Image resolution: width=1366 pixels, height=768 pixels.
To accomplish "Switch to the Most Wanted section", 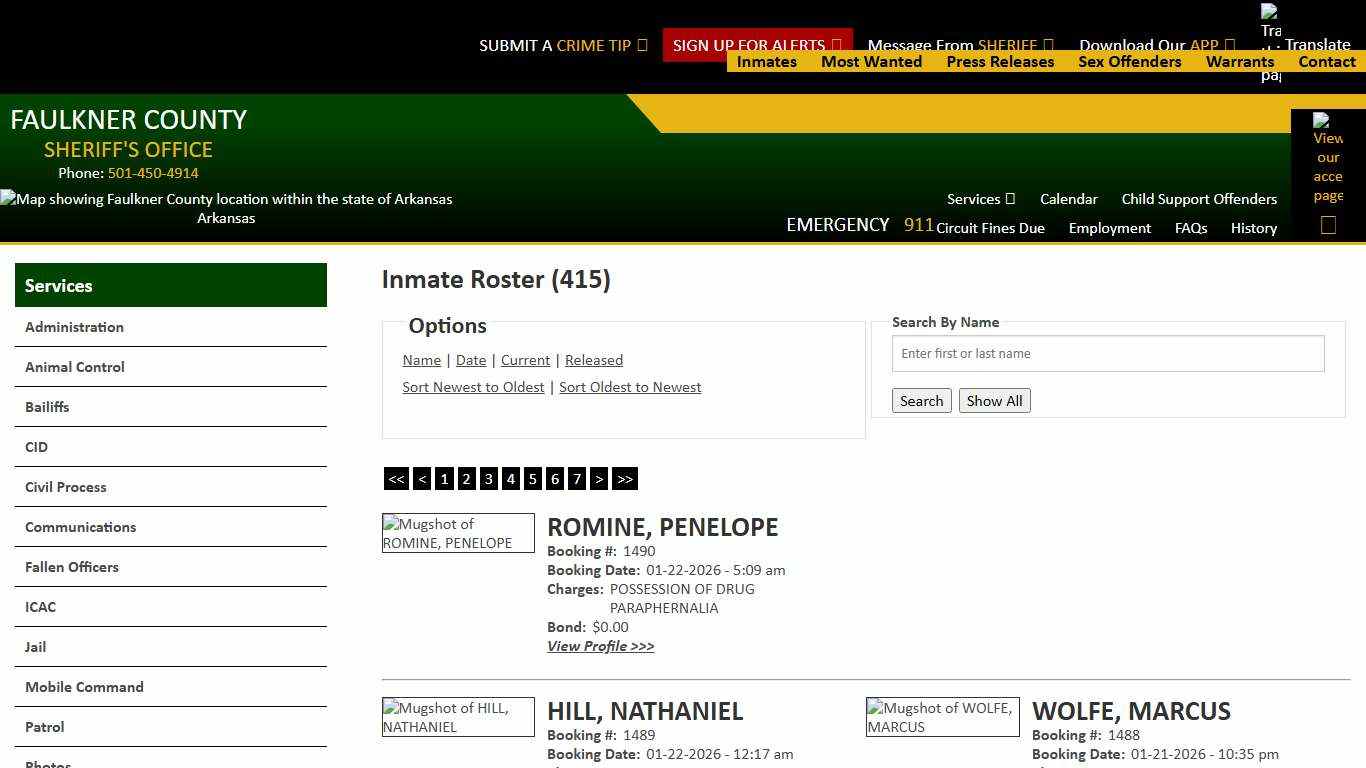I will [871, 61].
